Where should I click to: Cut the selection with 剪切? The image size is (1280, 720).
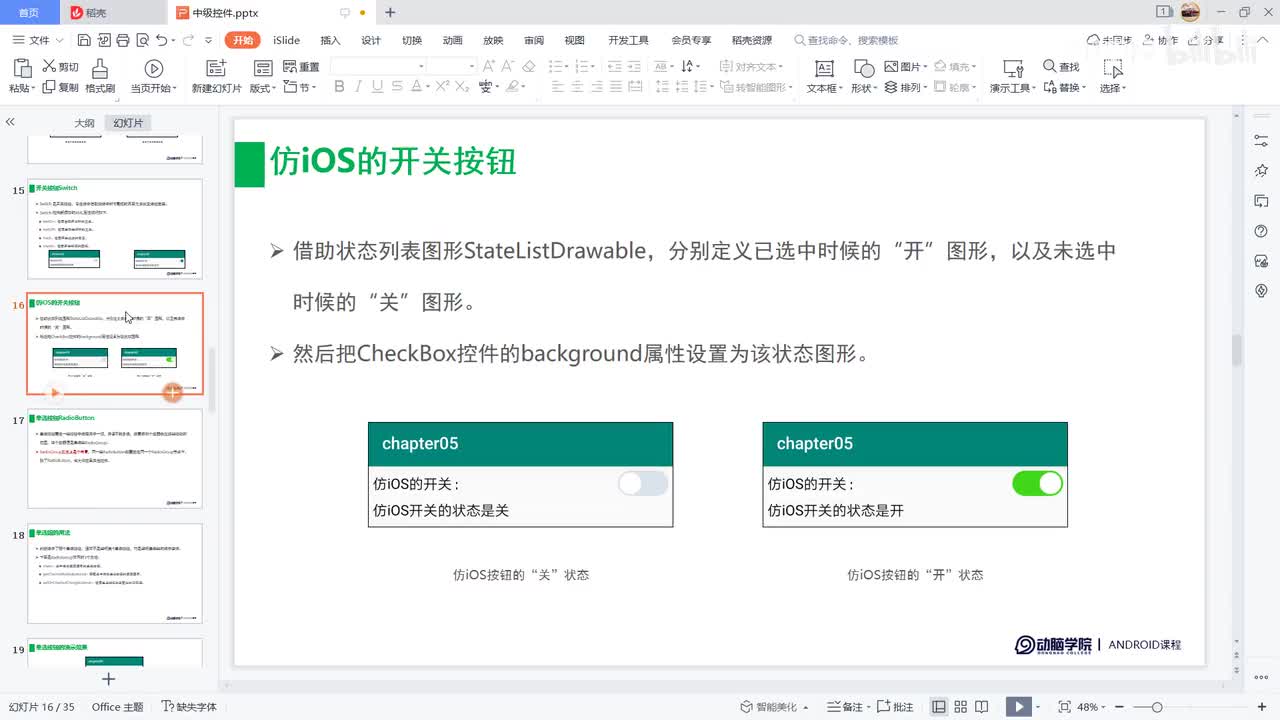coord(60,67)
